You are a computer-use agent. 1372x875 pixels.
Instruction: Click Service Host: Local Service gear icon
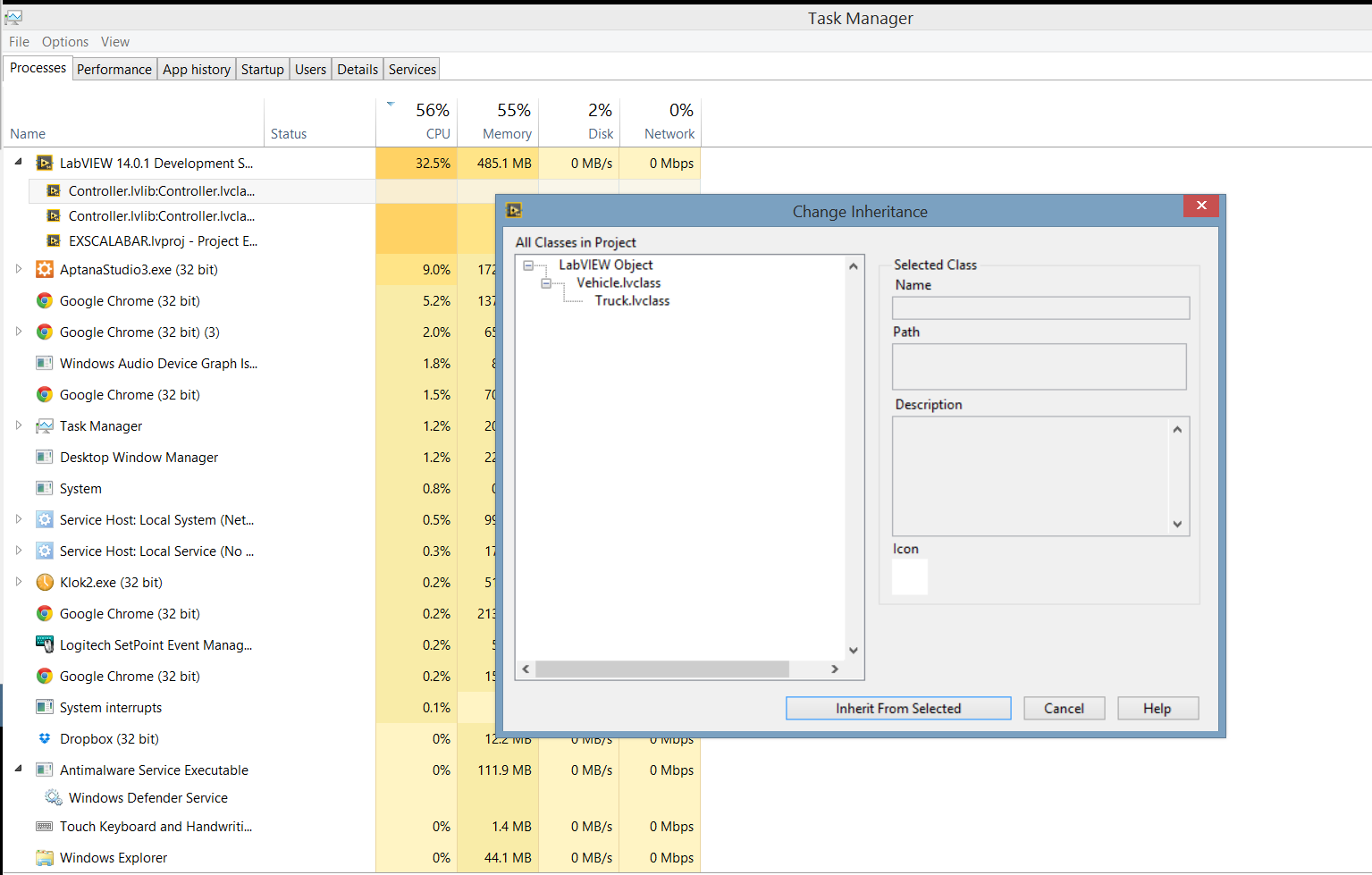pyautogui.click(x=44, y=551)
